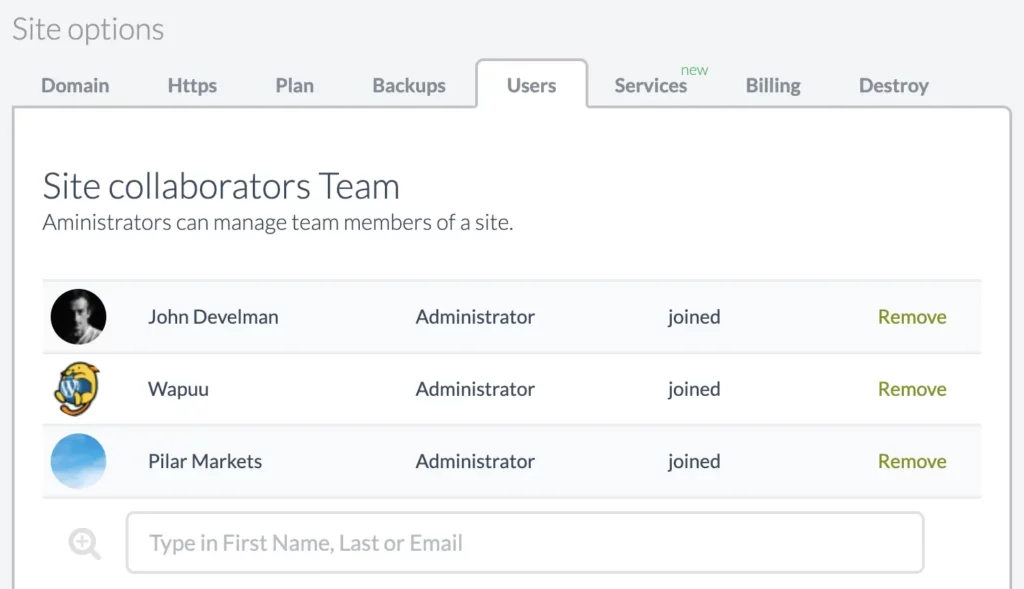
Task: Remove Pilar Markets from the site
Action: pyautogui.click(x=912, y=461)
